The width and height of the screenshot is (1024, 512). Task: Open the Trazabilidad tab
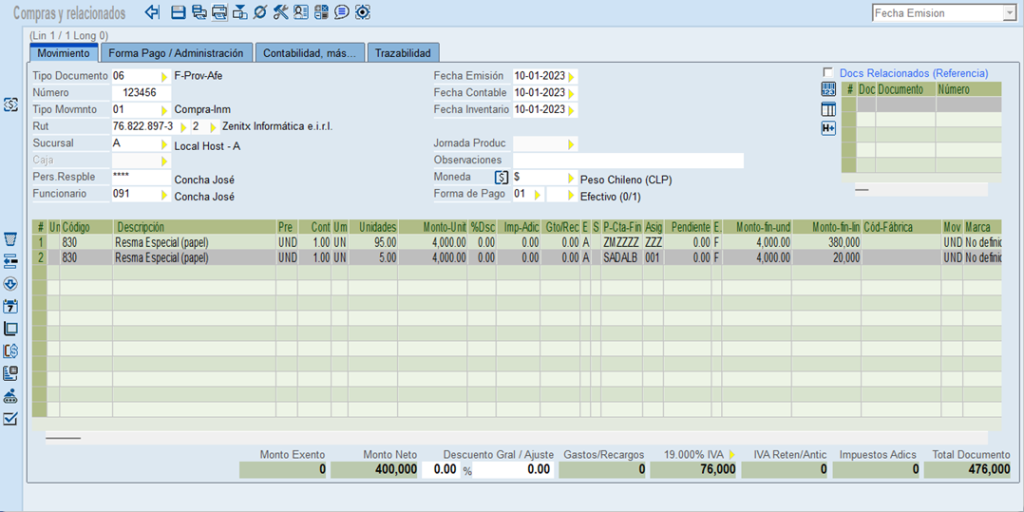[x=403, y=53]
